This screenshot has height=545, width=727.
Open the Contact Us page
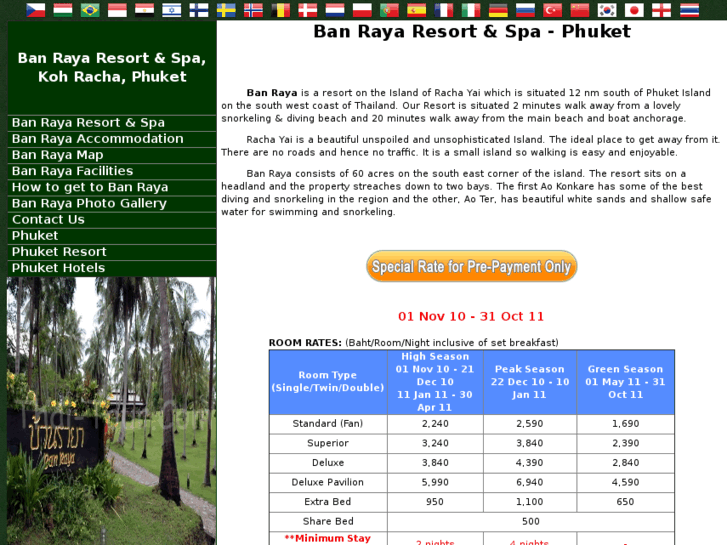coord(112,219)
